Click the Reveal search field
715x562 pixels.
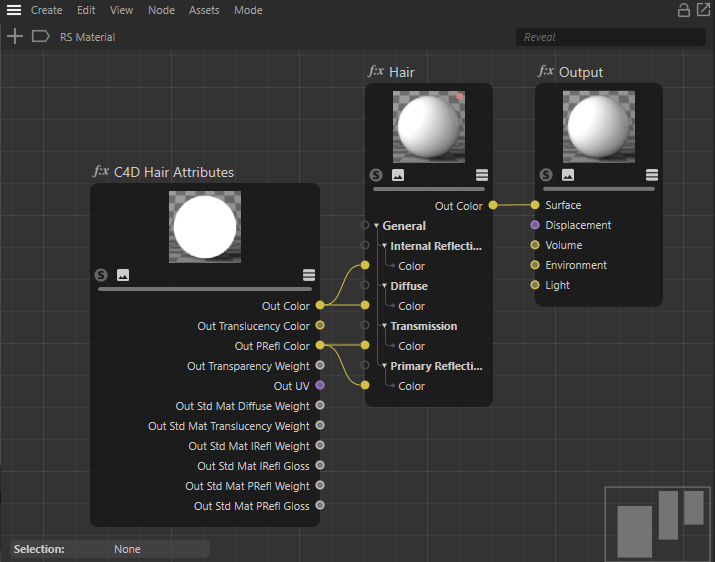tap(610, 37)
